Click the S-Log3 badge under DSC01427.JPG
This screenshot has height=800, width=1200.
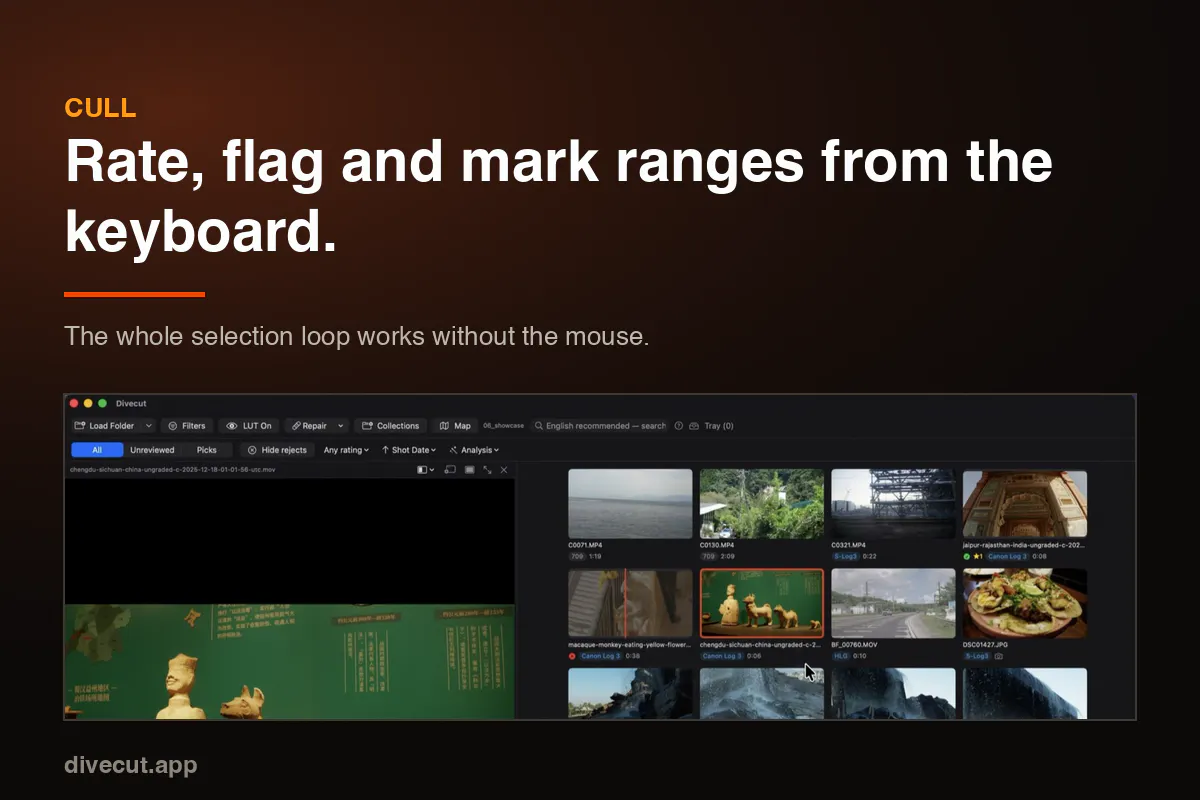[x=977, y=656]
